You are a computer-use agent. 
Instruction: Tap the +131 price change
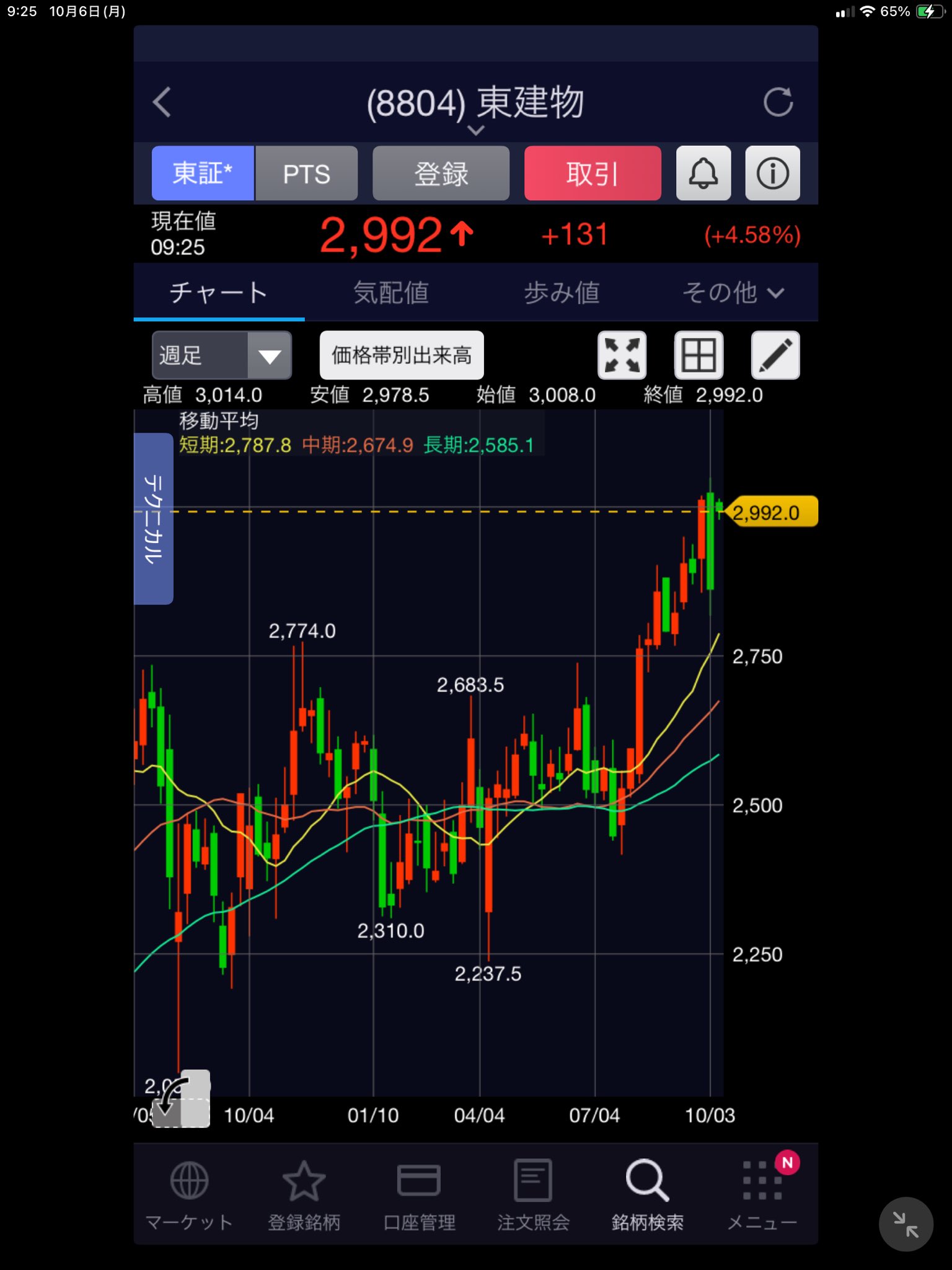(574, 235)
